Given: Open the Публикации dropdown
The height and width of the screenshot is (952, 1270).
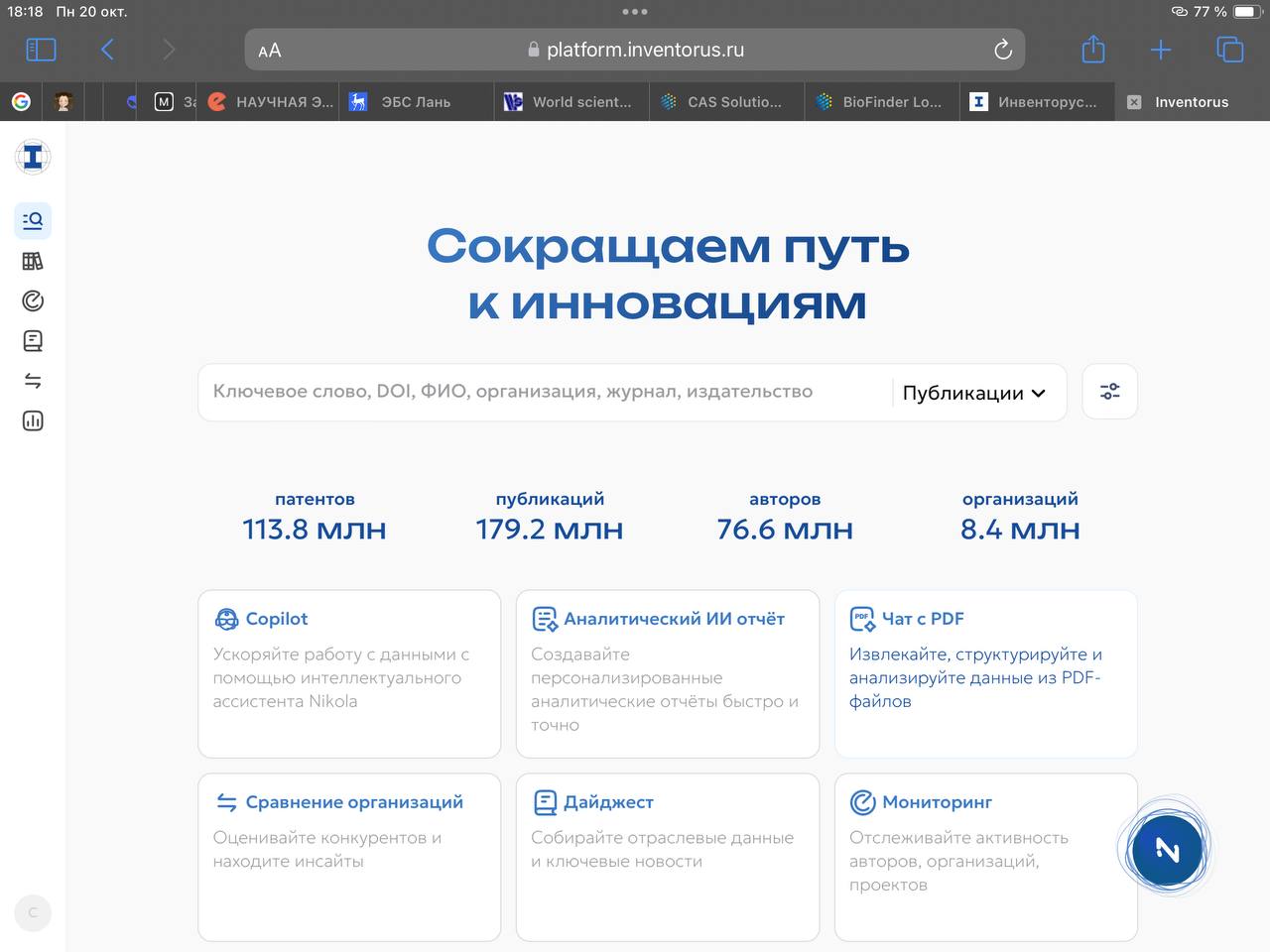Looking at the screenshot, I should (x=973, y=392).
